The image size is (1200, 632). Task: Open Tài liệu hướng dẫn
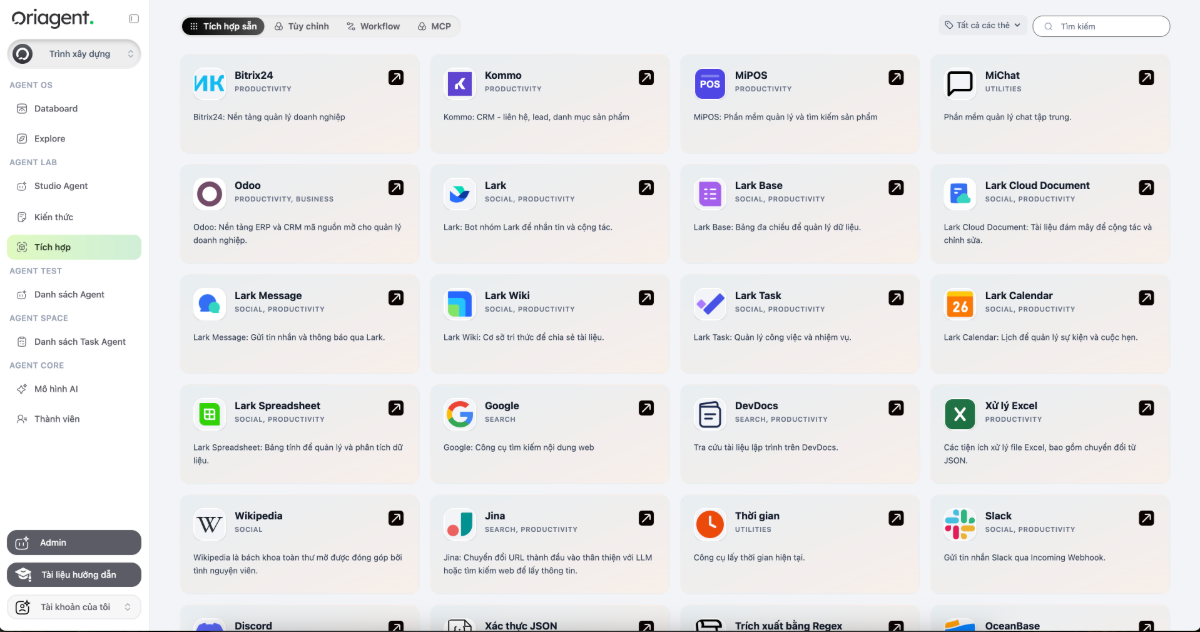[74, 575]
